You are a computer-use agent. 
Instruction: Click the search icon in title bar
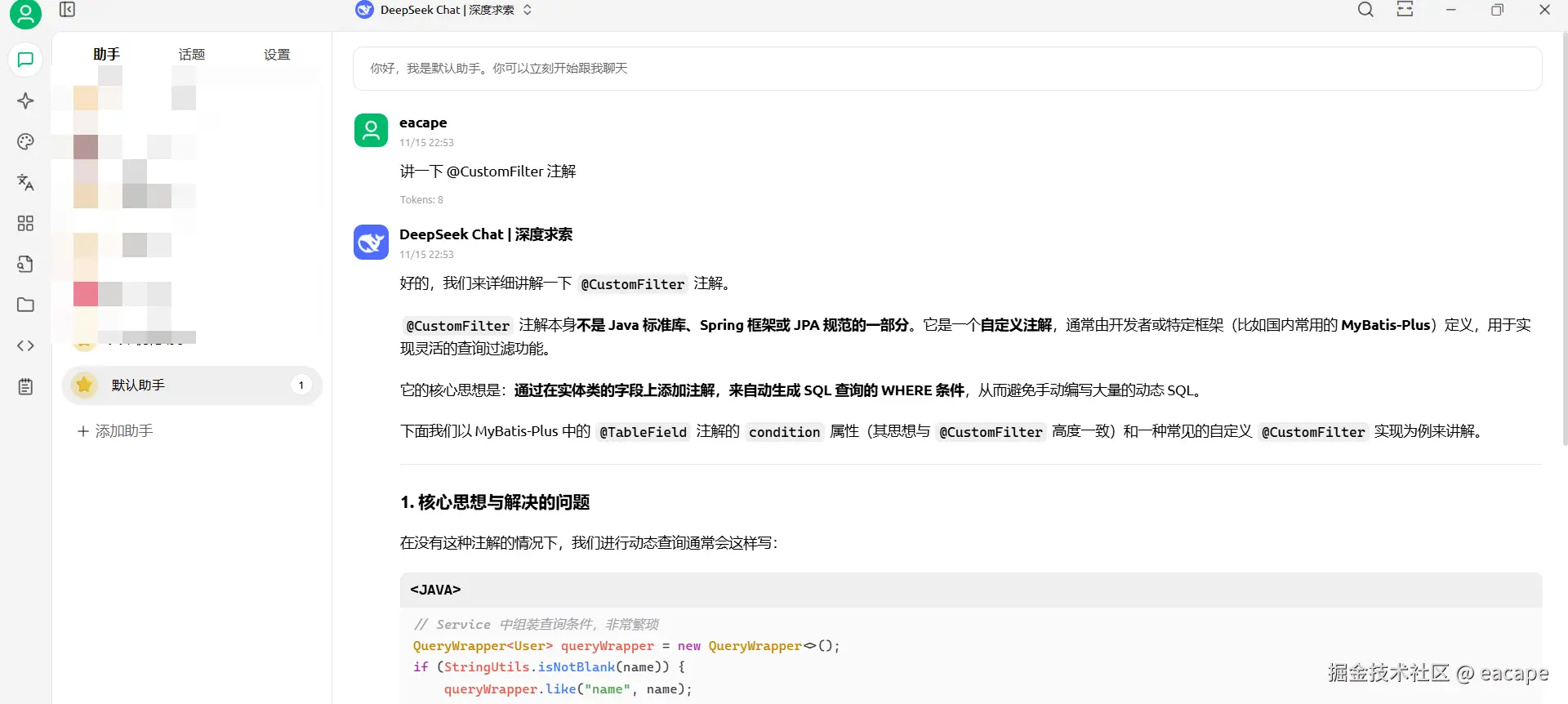[1365, 10]
